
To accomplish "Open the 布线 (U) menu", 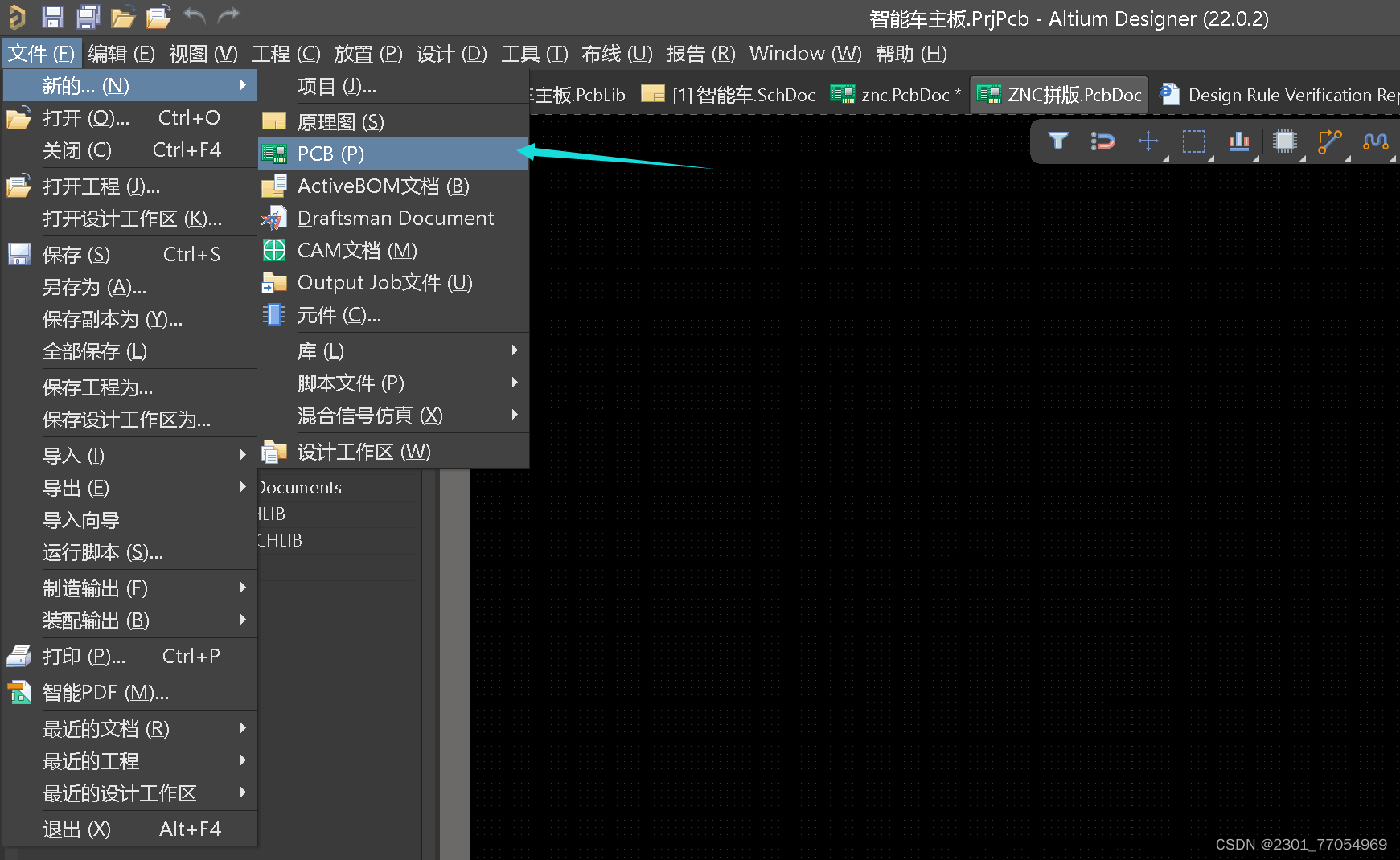I will 618,54.
